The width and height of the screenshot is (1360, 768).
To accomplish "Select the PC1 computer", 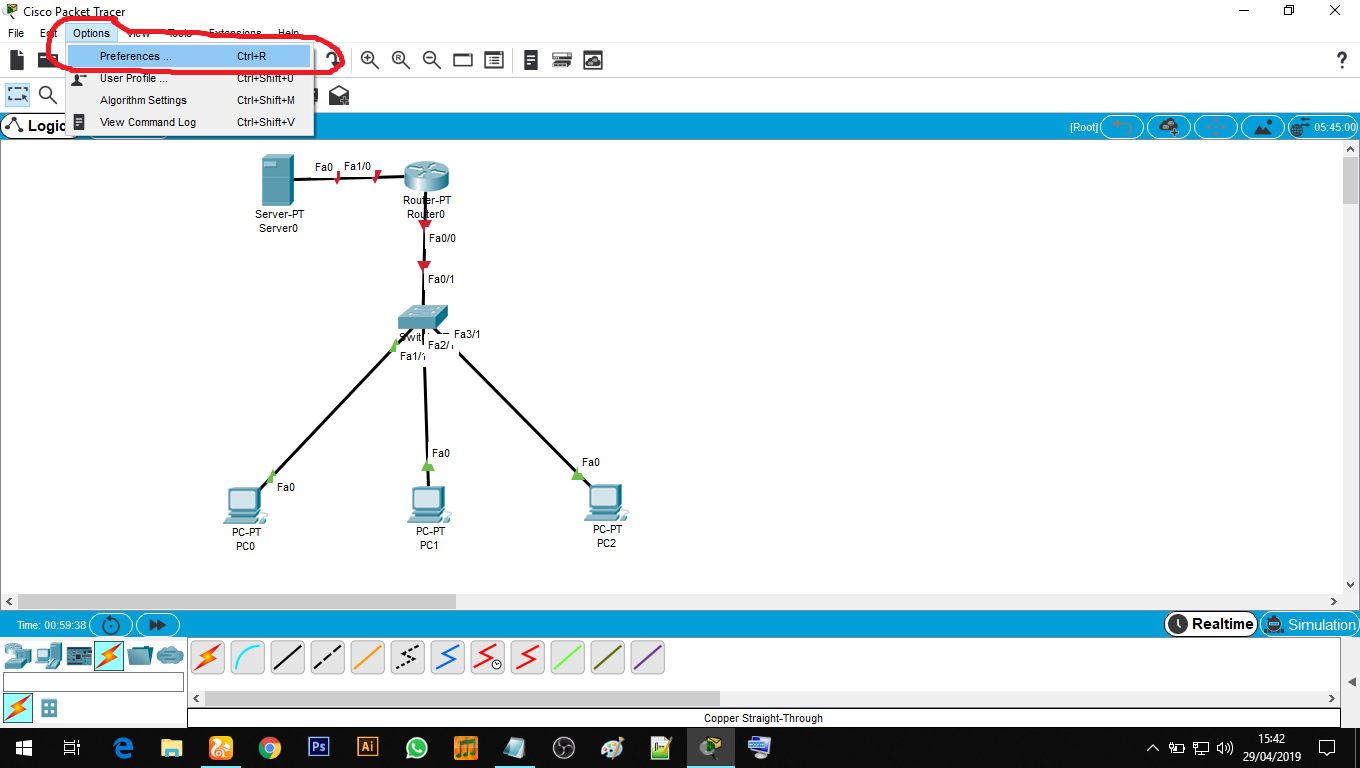I will [x=429, y=505].
